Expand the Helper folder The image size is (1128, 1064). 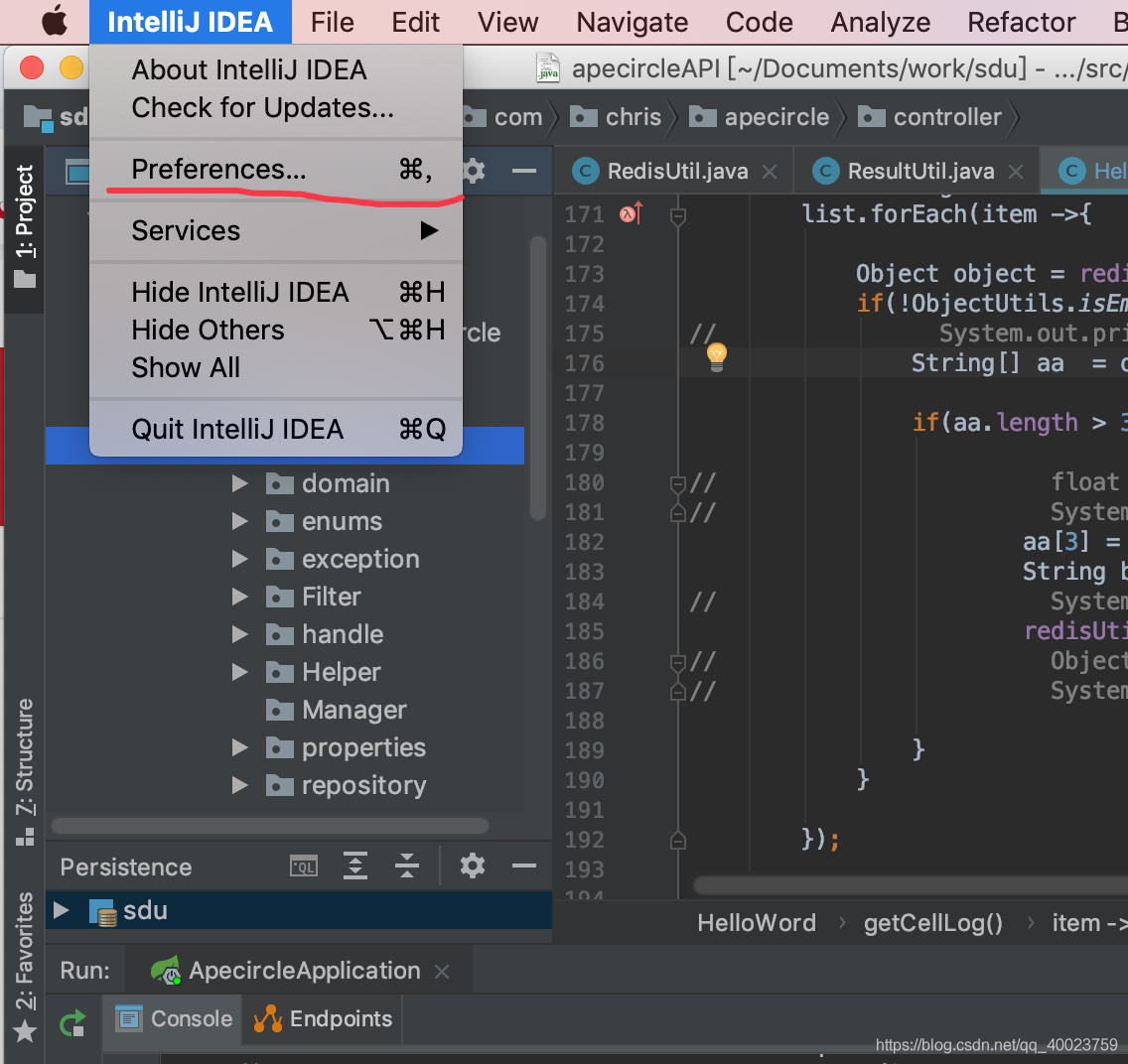click(240, 672)
